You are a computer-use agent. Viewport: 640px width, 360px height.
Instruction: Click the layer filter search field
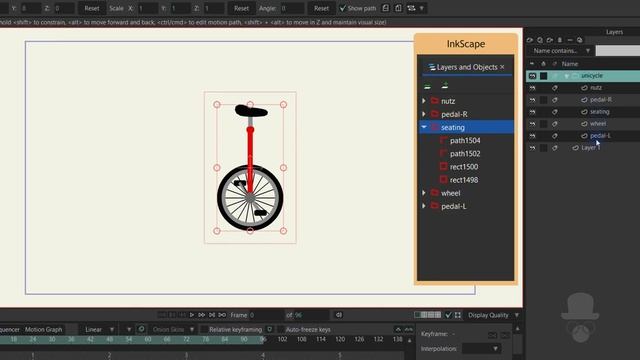(x=618, y=51)
